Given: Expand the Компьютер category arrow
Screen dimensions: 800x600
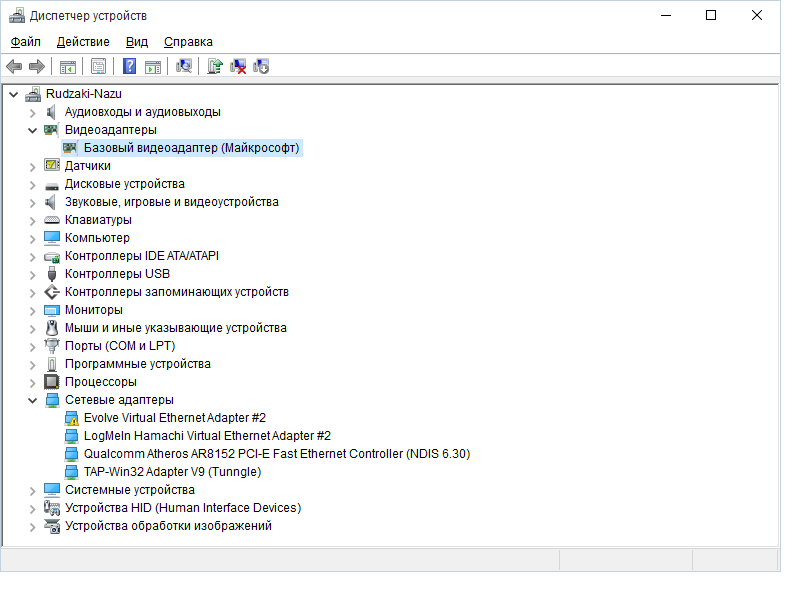Looking at the screenshot, I should (x=33, y=239).
